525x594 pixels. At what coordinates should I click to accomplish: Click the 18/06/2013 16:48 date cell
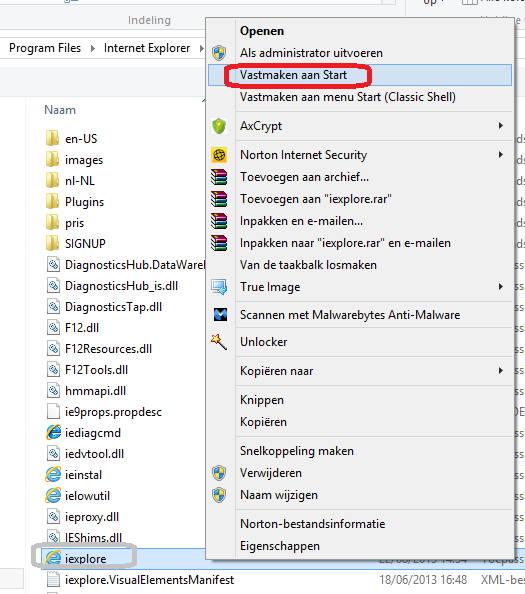pos(423,580)
